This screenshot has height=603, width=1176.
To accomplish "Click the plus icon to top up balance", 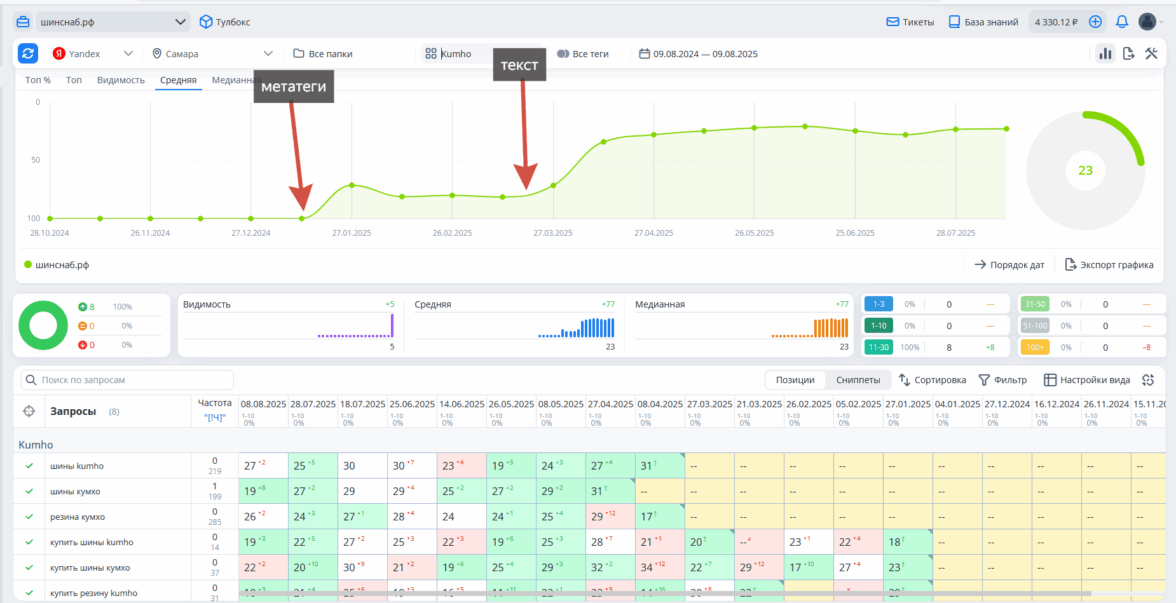I will coord(1095,22).
